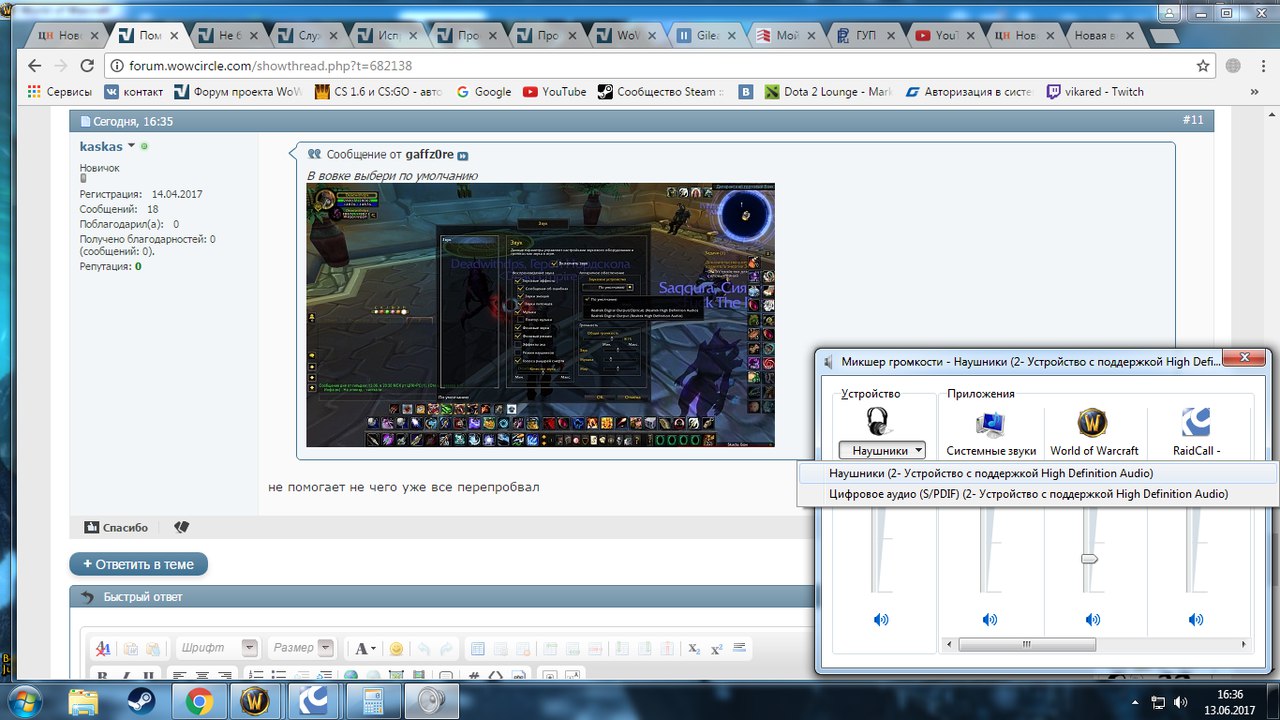Click the Ответить в теме button
The image size is (1280, 720).
click(139, 564)
